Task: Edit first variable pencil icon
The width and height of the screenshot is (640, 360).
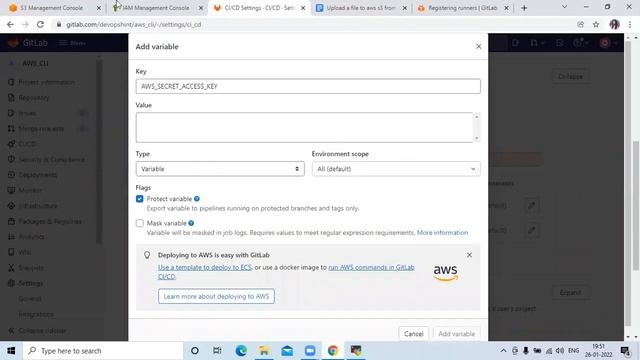Action: pyautogui.click(x=531, y=205)
